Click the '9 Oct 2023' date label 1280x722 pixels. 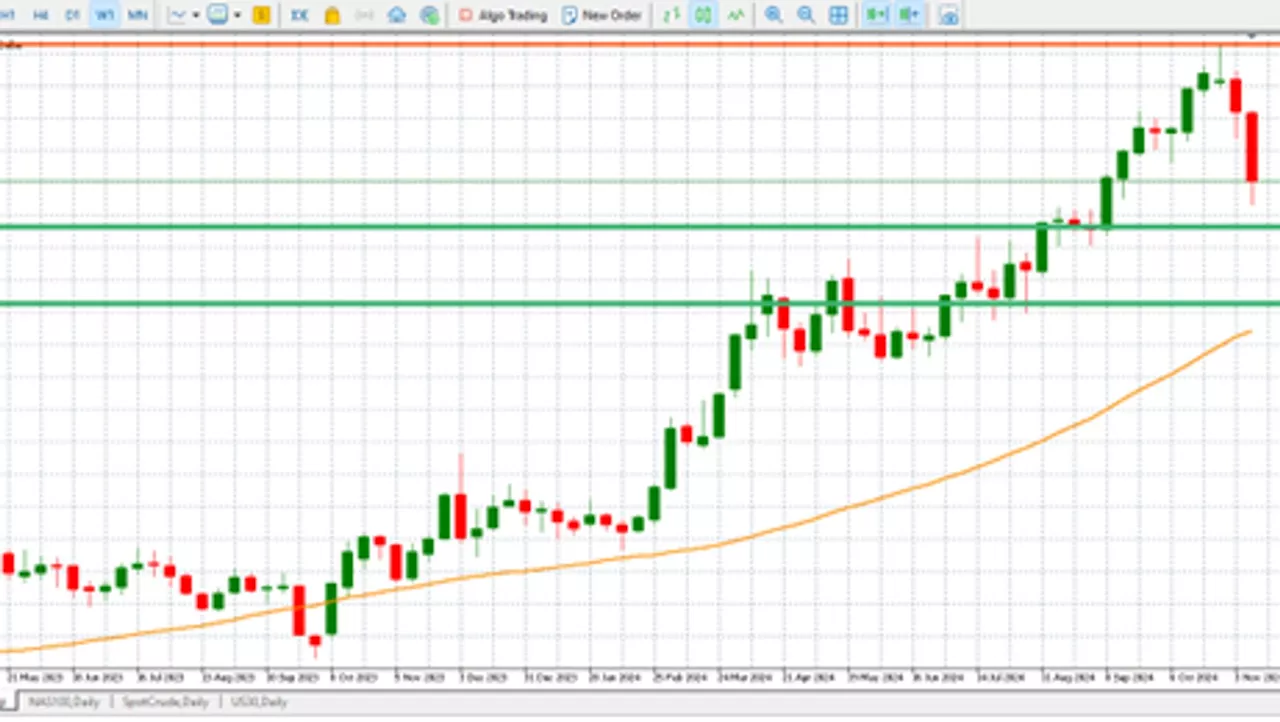click(x=353, y=677)
